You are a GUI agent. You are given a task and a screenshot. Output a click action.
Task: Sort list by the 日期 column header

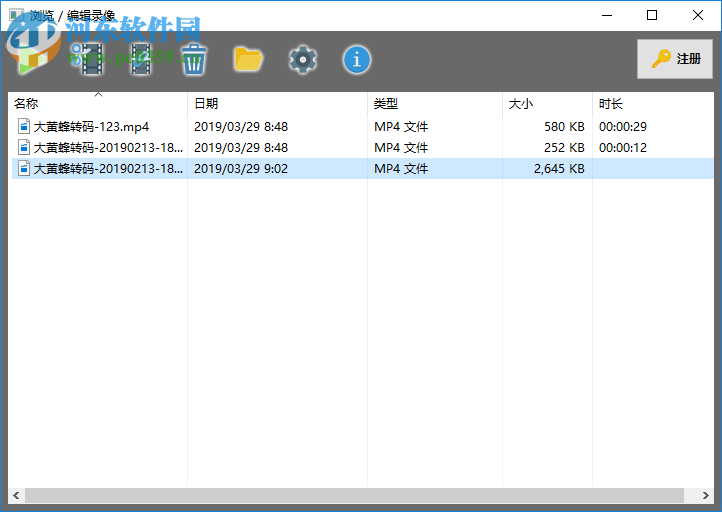click(x=278, y=104)
